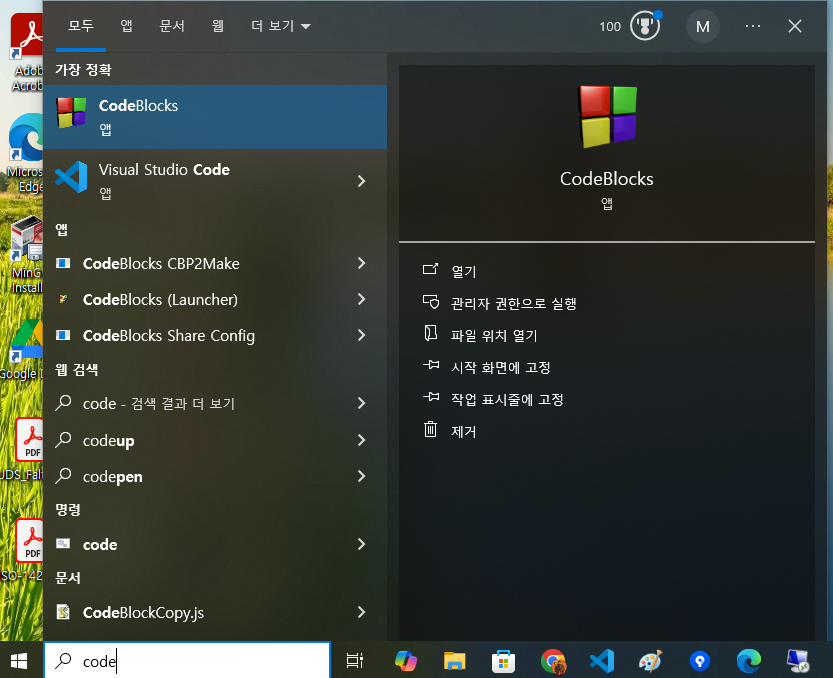This screenshot has width=833, height=678.
Task: Open the 더 보기 dropdown
Action: click(280, 26)
